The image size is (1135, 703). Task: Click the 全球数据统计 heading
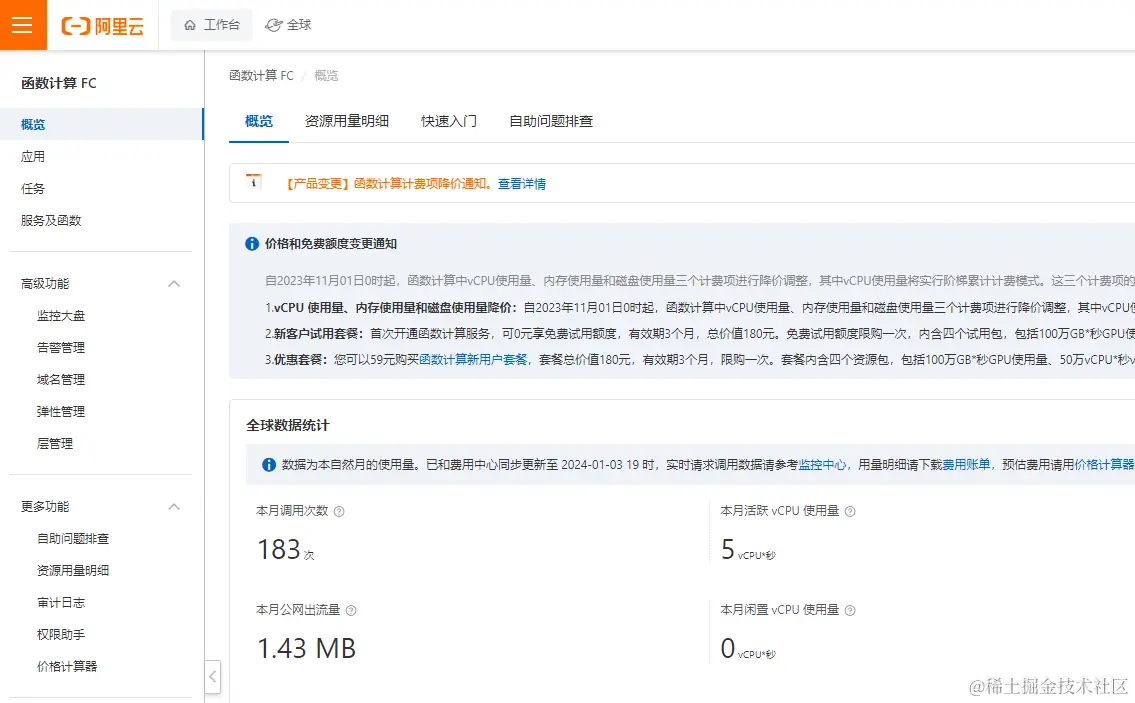[x=287, y=425]
